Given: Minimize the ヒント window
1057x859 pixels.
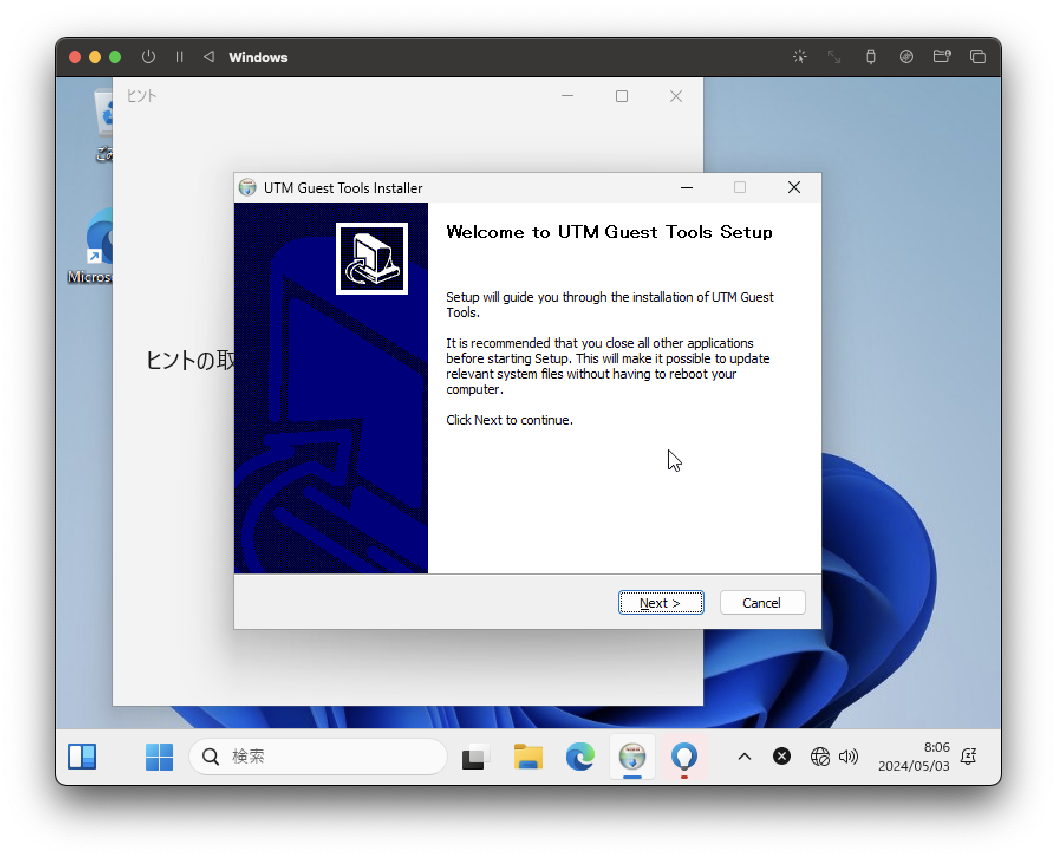Looking at the screenshot, I should 568,96.
